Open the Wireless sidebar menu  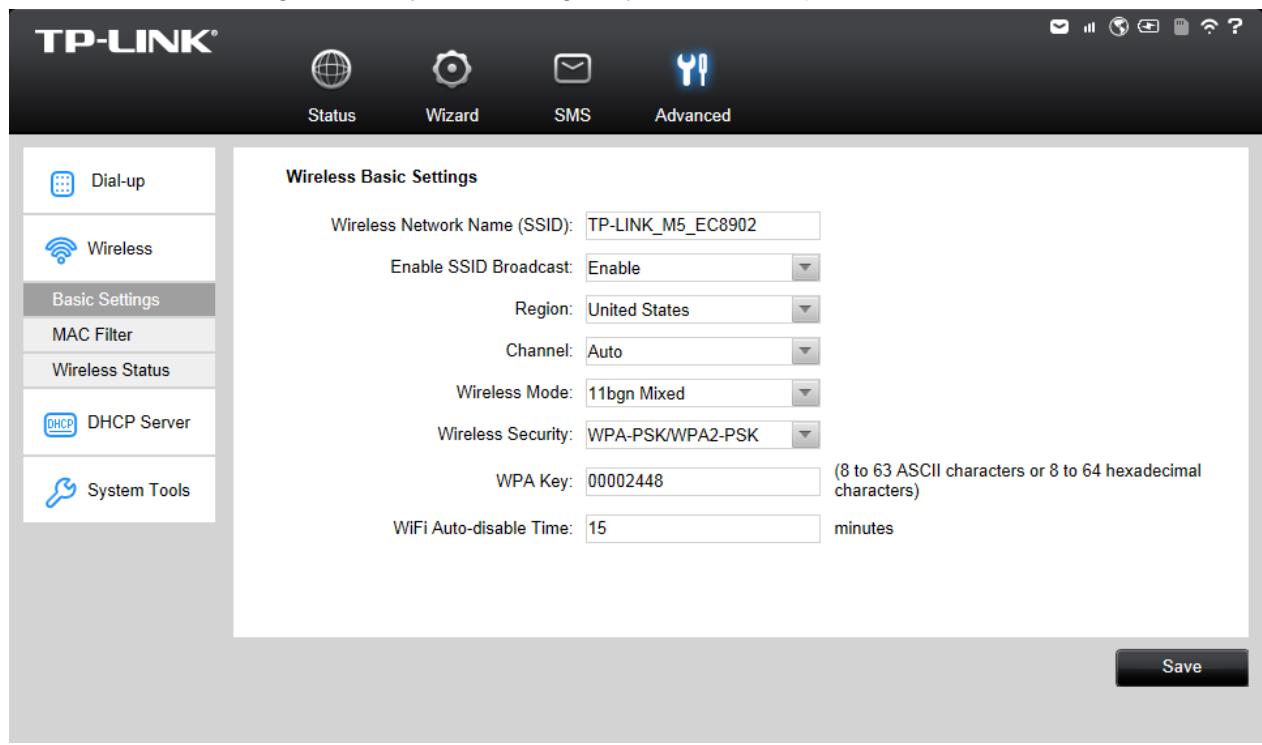119,248
